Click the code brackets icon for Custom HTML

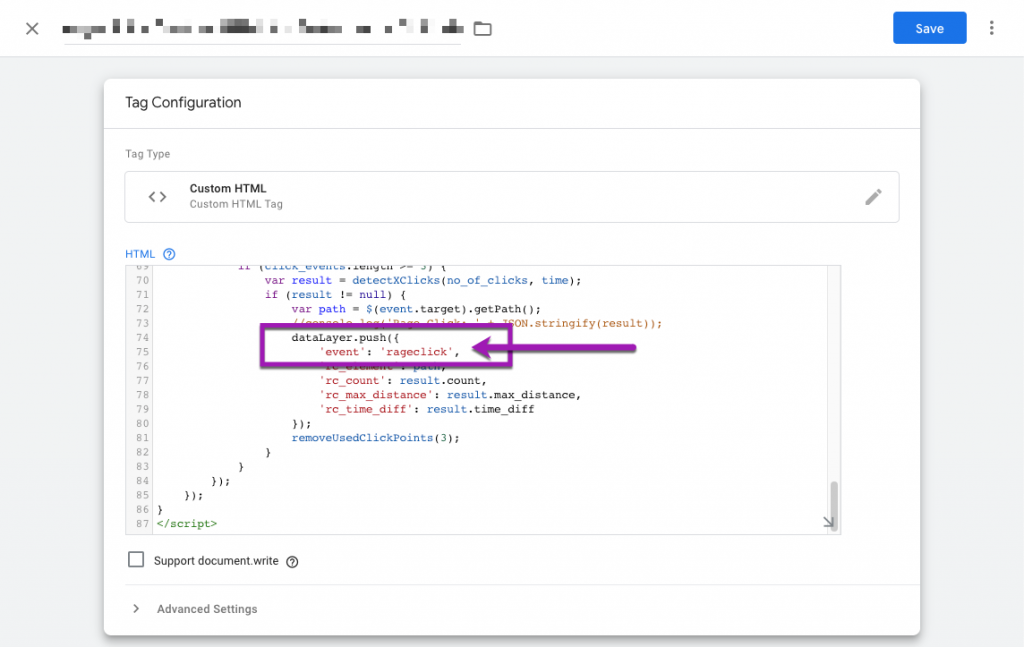tap(157, 197)
